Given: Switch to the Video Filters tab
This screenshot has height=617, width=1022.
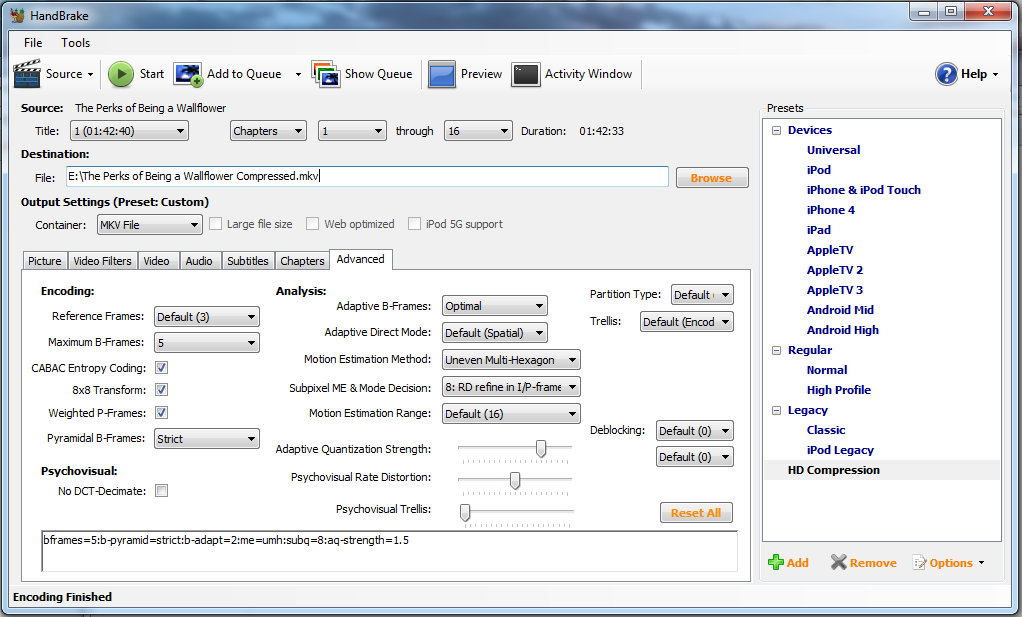Looking at the screenshot, I should (x=102, y=261).
